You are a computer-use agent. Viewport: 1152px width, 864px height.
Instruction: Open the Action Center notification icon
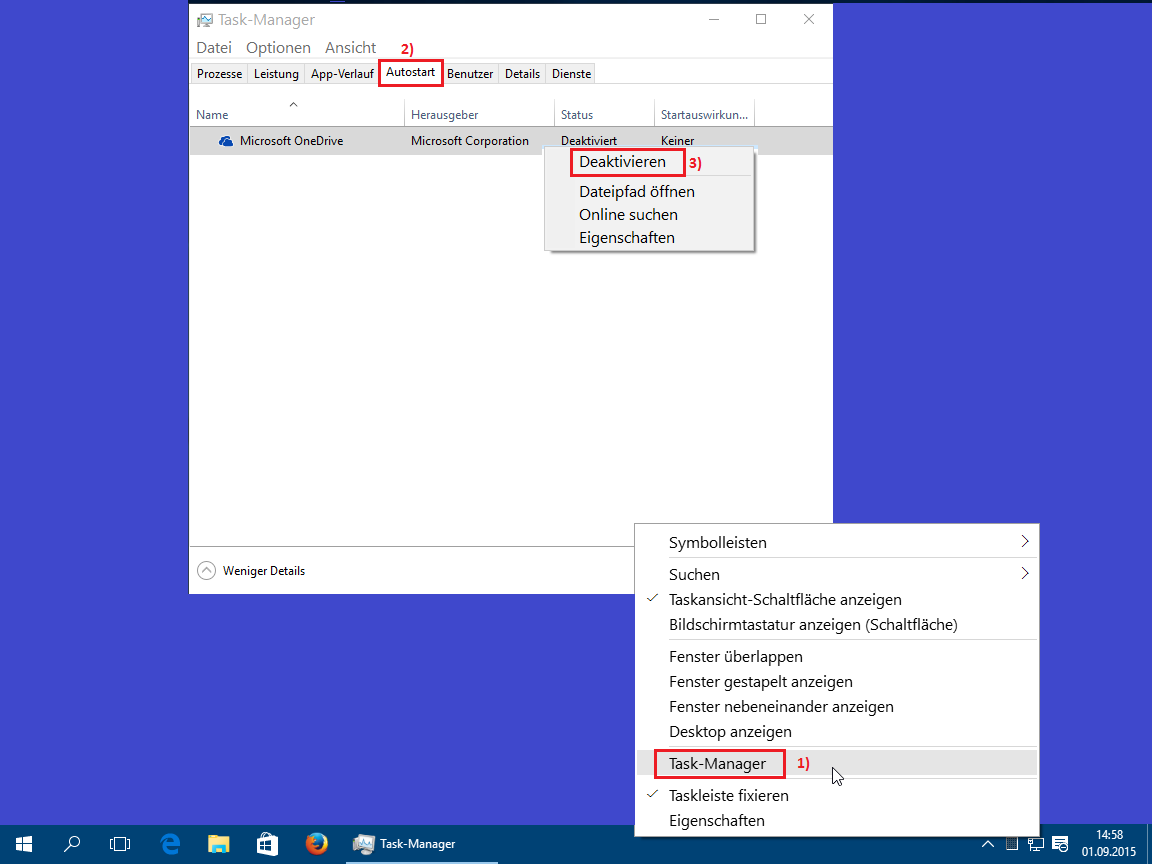point(1060,844)
